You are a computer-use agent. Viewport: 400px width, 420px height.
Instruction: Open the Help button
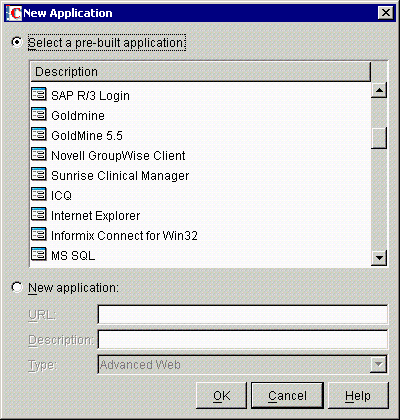358,396
